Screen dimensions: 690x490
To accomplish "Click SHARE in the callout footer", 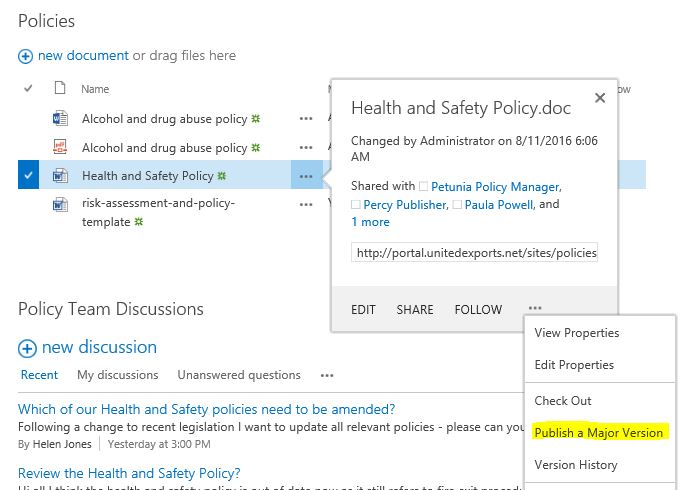I will [x=415, y=310].
